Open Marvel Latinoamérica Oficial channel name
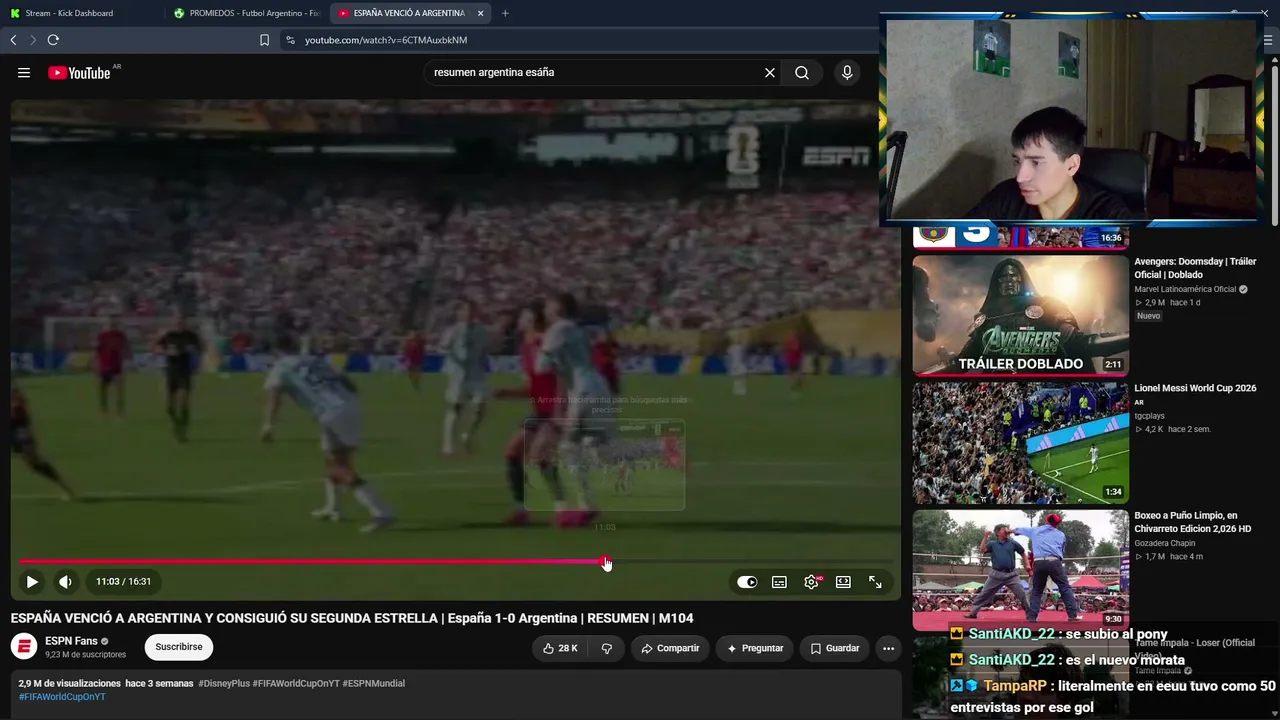 (x=1185, y=289)
